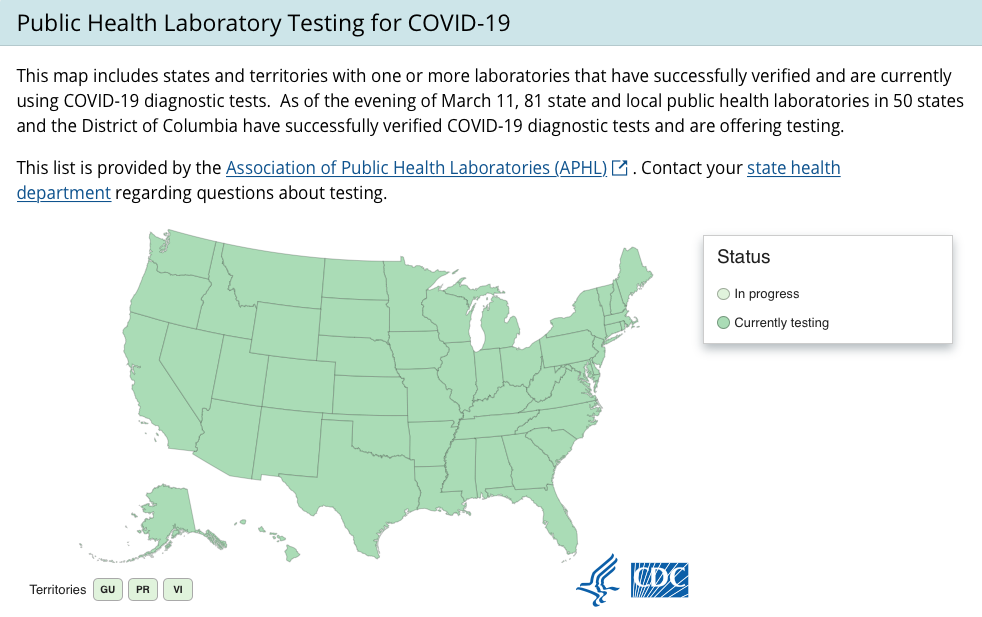Open the Association of Public Health Laboratories link
982x617 pixels.
click(x=416, y=168)
